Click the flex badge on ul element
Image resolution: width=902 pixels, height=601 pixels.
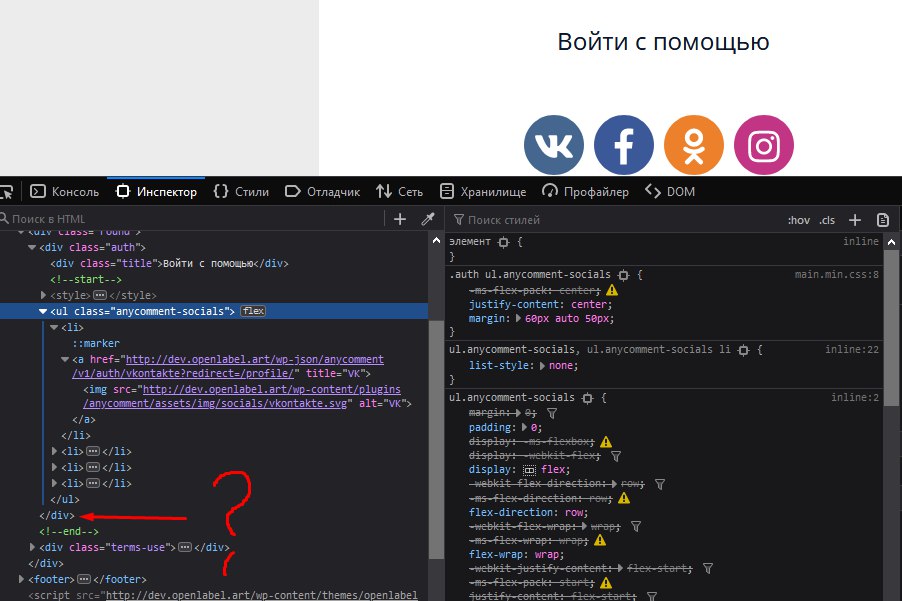(253, 311)
